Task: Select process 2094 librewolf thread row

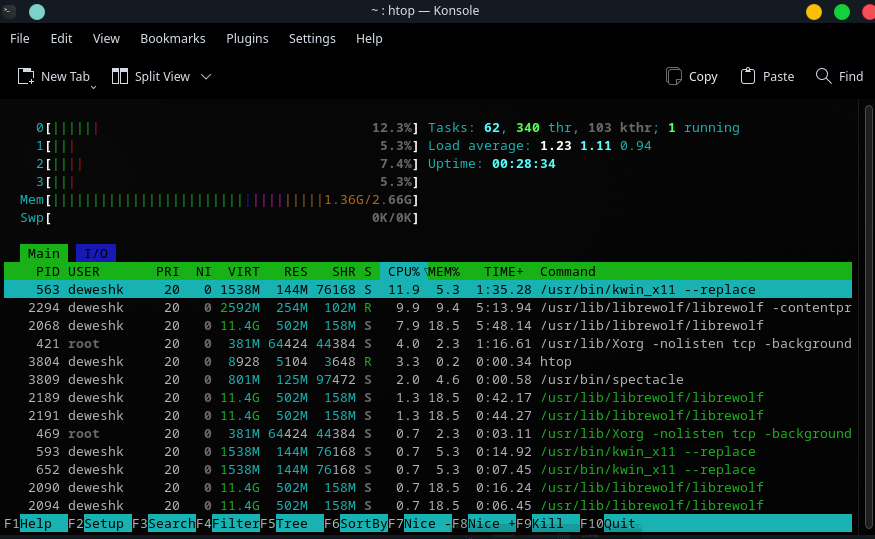Action: 428,506
